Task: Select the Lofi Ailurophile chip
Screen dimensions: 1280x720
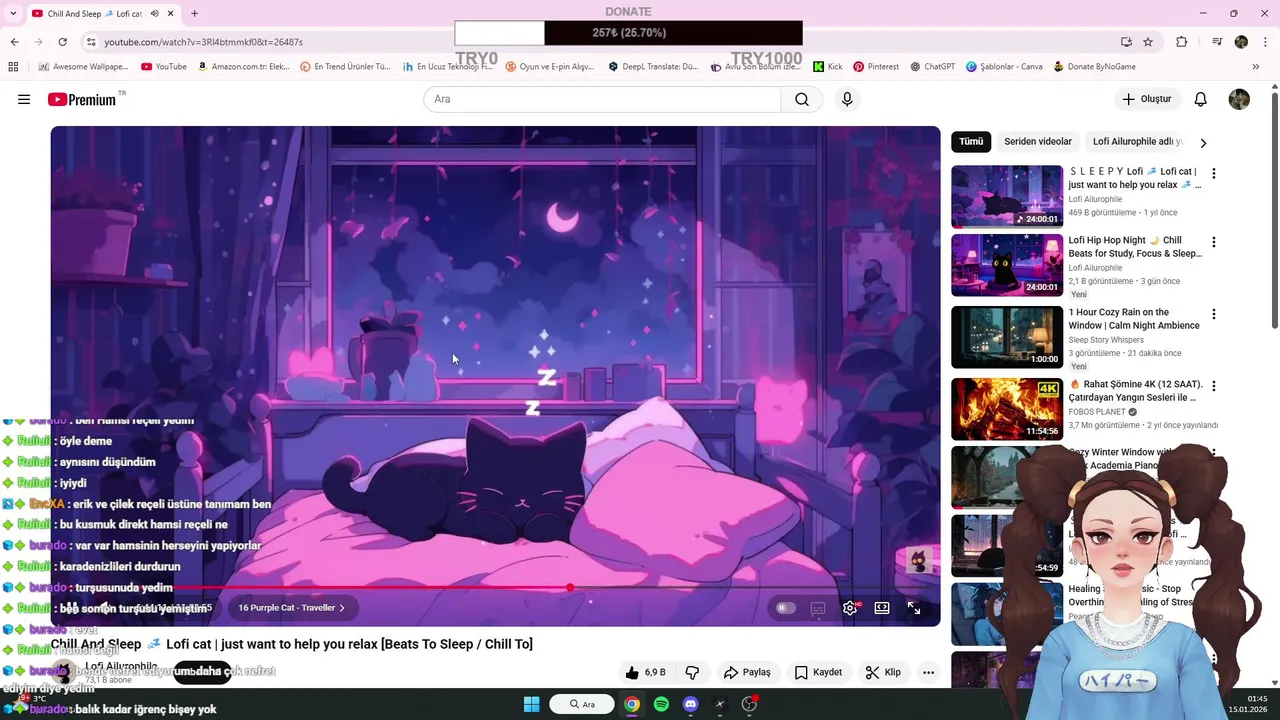Action: 1137,142
